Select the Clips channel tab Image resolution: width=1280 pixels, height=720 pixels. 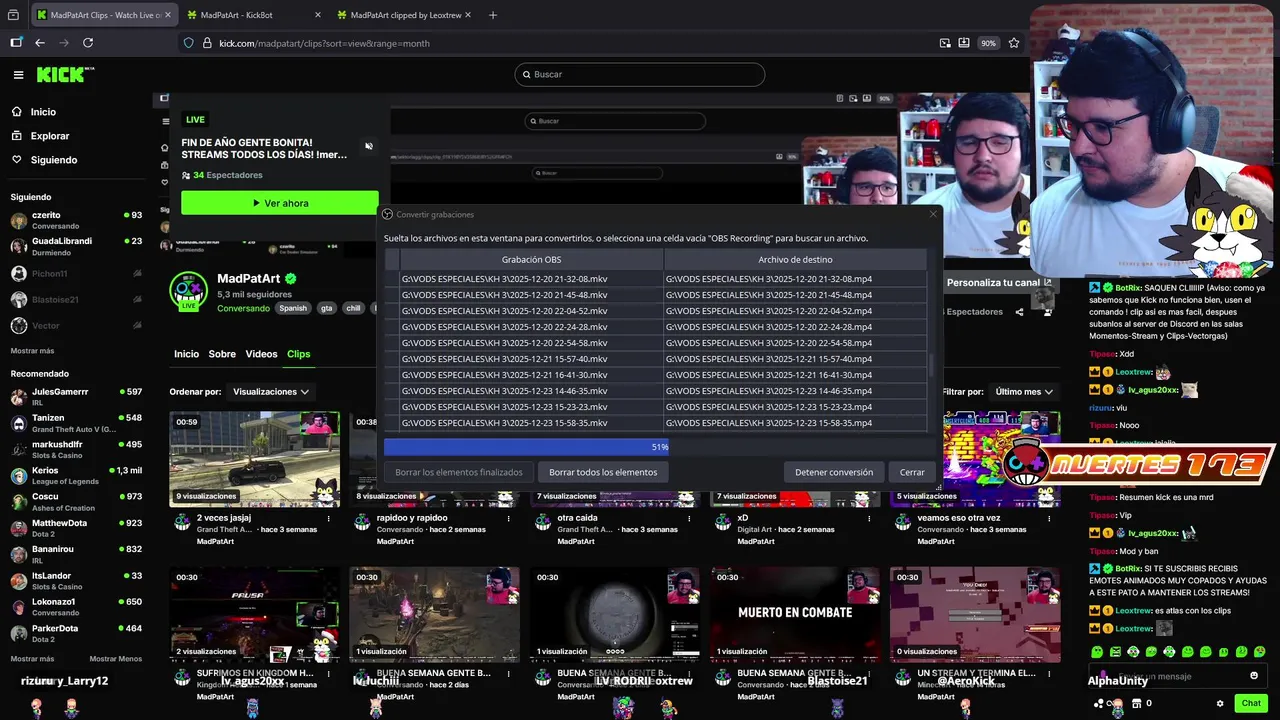point(298,354)
